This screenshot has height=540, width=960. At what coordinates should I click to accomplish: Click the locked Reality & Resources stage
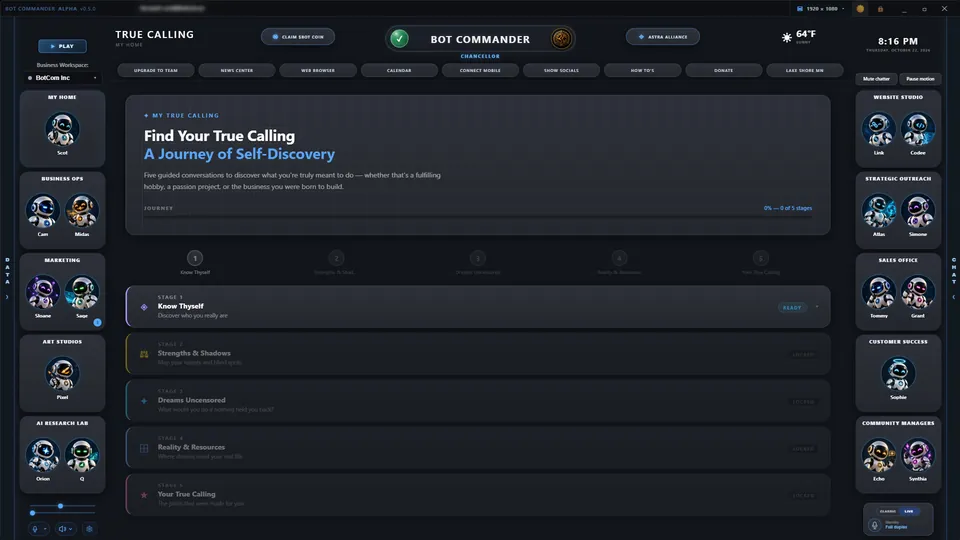coord(478,448)
